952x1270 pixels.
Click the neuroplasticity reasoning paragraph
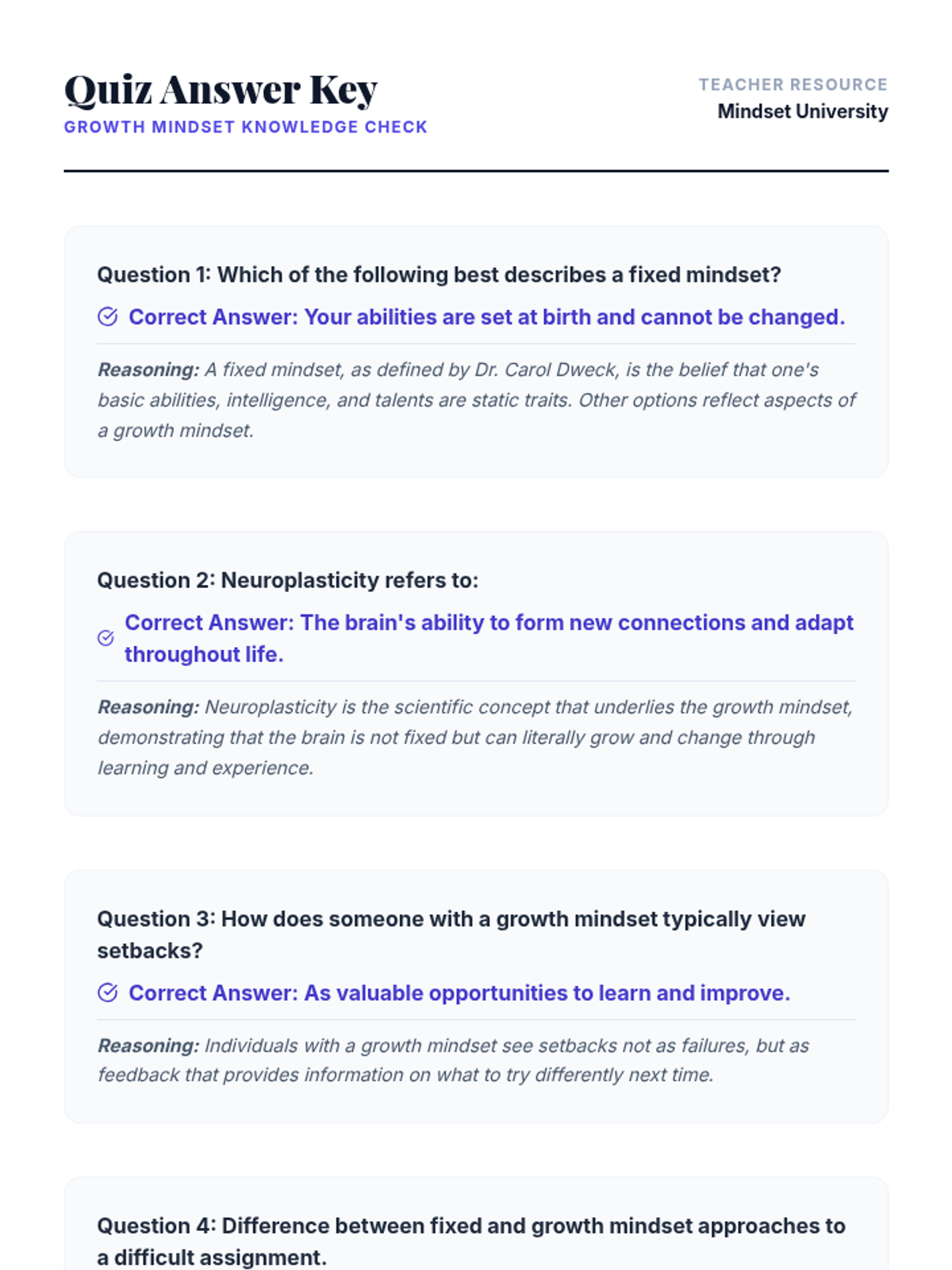[476, 737]
